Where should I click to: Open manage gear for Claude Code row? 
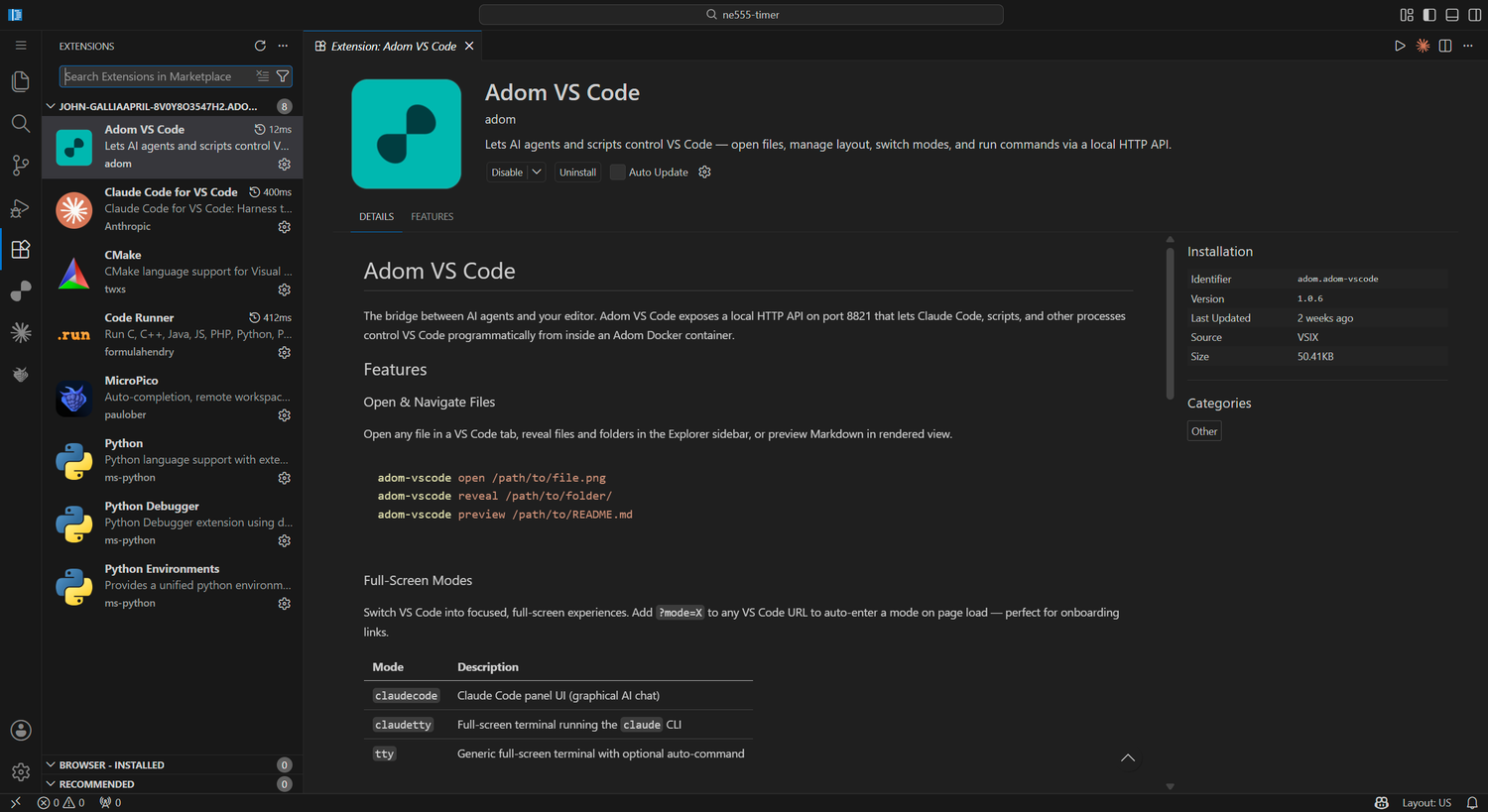[x=285, y=227]
